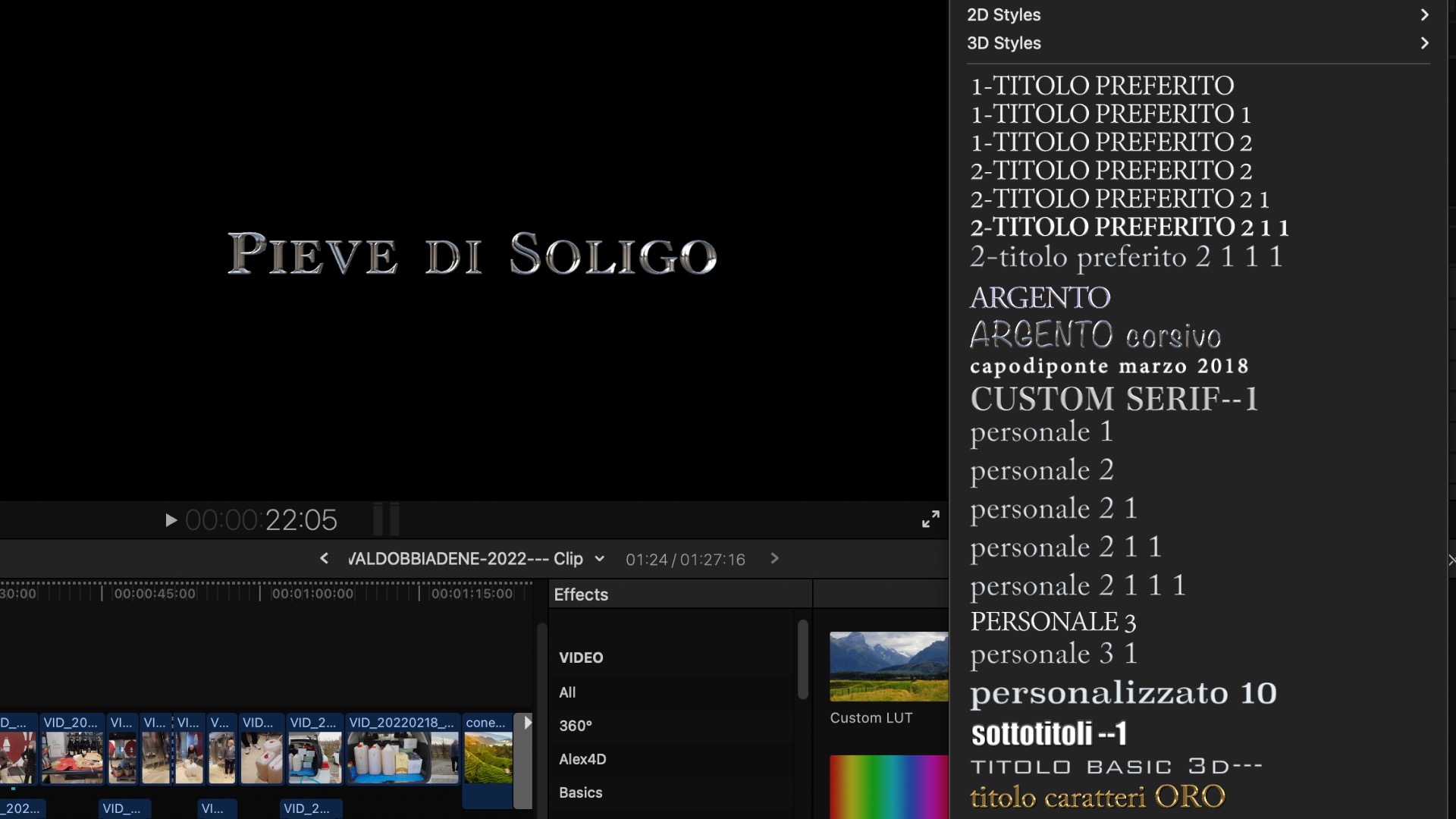Choose capodiponte marzo 2018 preset
Image resolution: width=1456 pixels, height=819 pixels.
(1109, 366)
